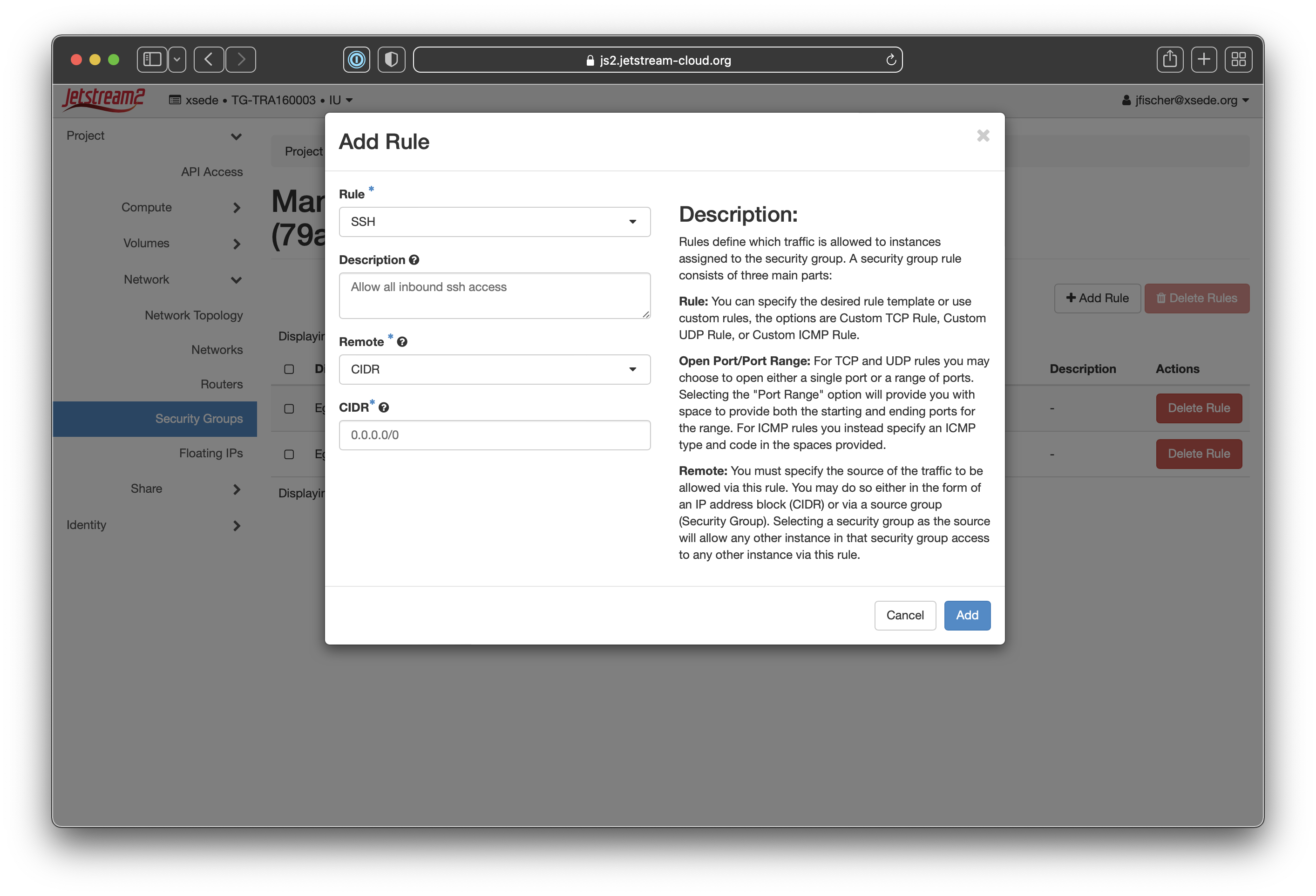Reload page using refresh icon
This screenshot has width=1316, height=896.
click(891, 60)
